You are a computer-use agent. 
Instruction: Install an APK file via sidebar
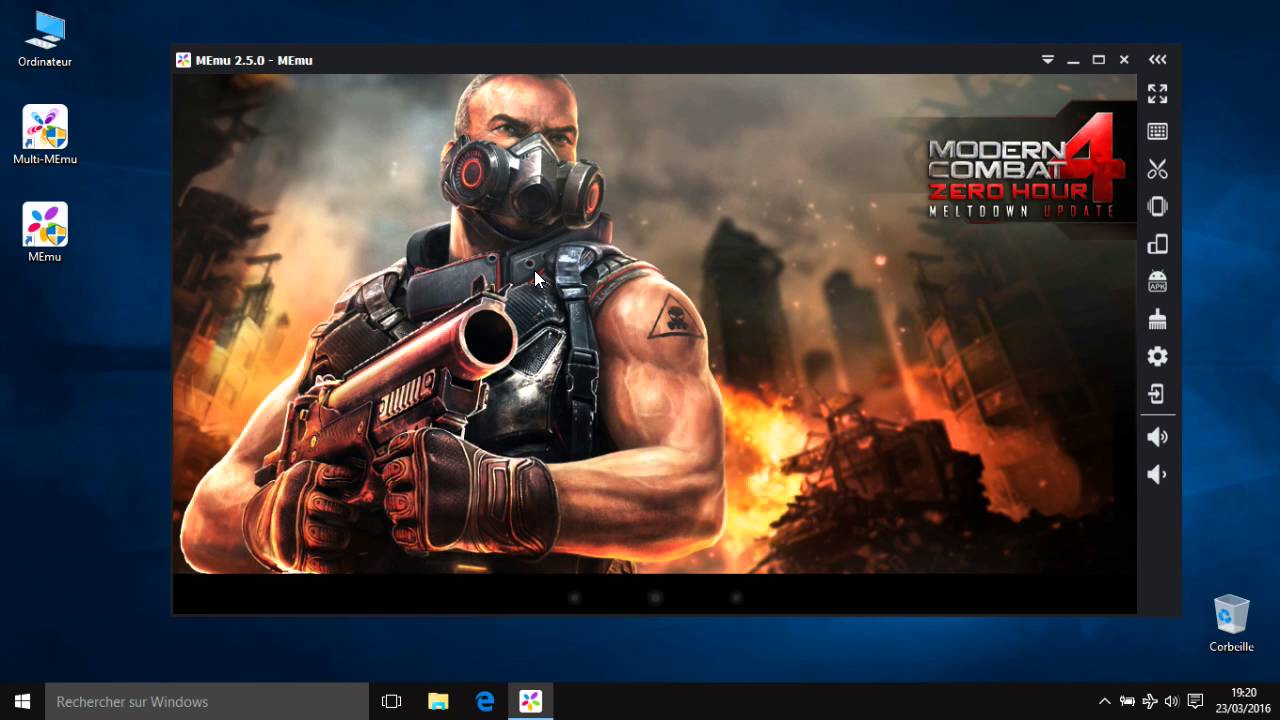1157,281
